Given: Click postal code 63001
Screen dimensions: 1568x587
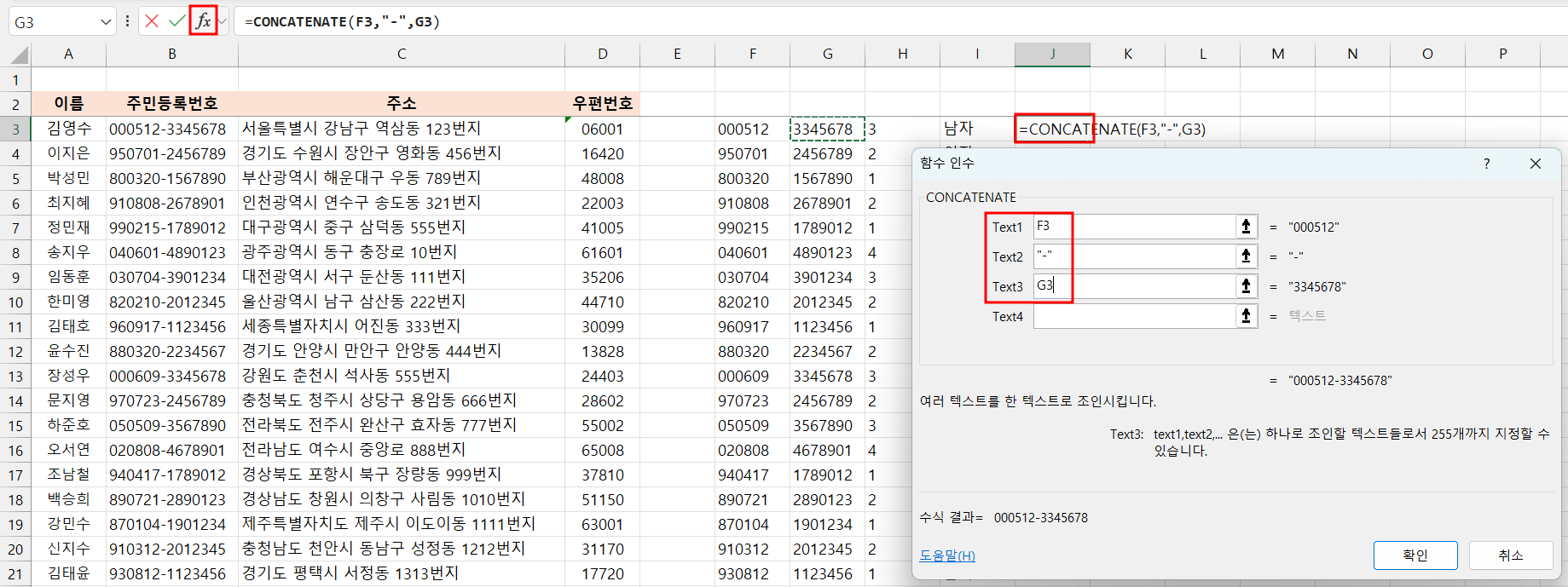Looking at the screenshot, I should [x=603, y=524].
